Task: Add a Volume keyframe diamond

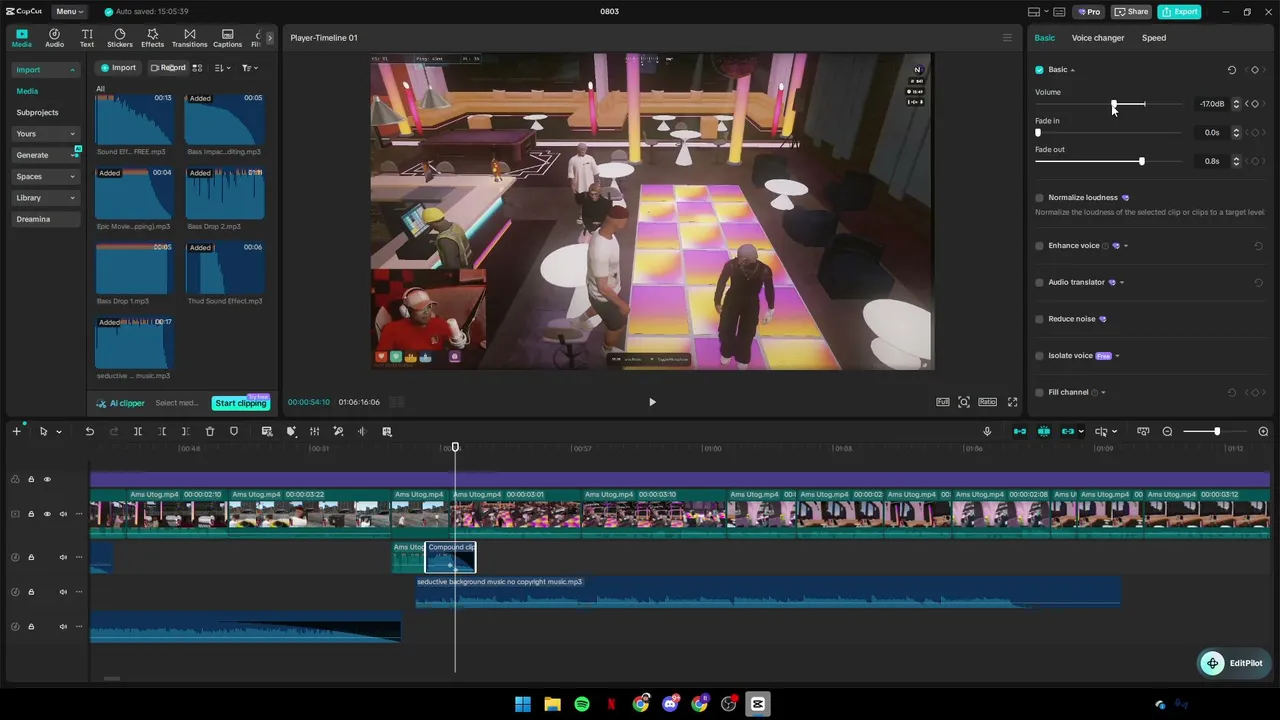Action: point(1255,104)
